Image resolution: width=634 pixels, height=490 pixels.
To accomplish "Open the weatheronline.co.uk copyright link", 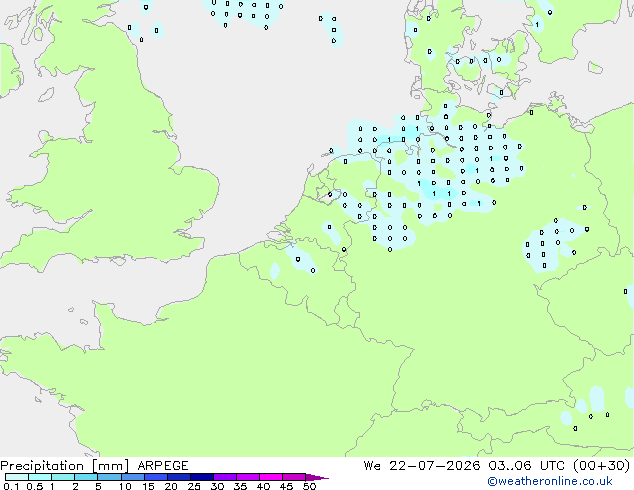I will (x=550, y=481).
